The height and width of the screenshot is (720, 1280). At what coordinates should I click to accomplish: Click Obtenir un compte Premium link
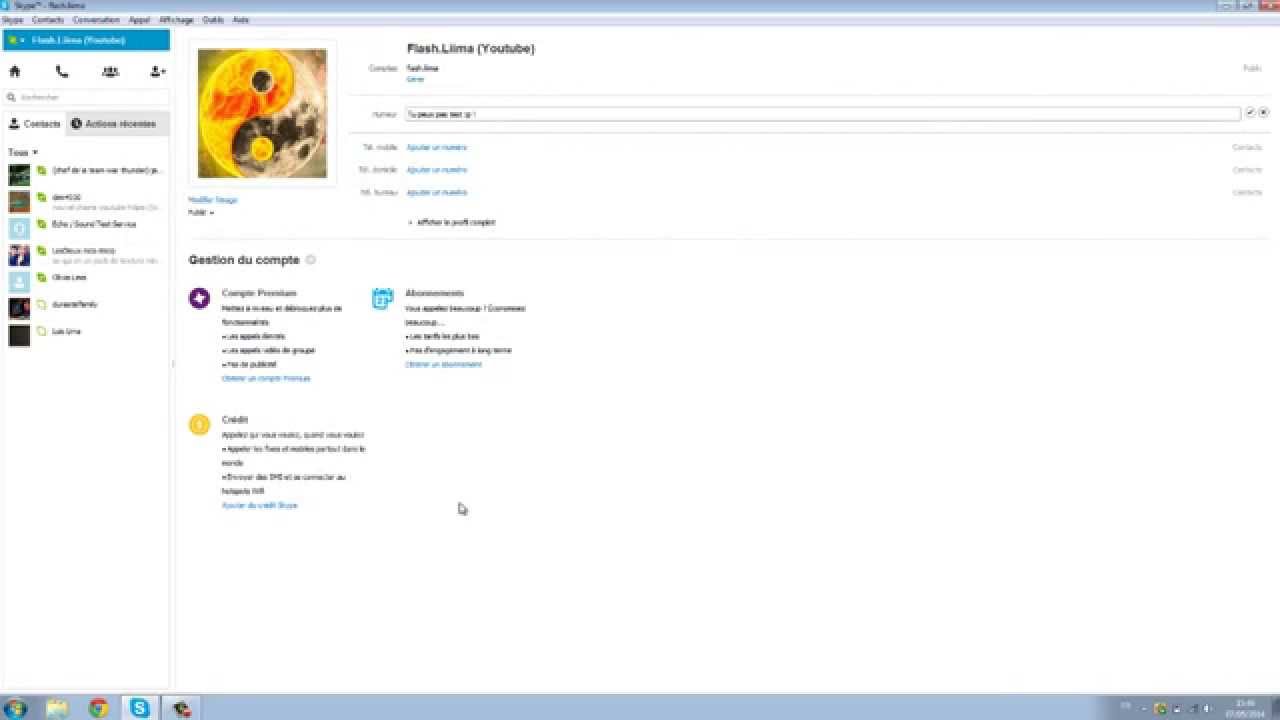pos(266,378)
